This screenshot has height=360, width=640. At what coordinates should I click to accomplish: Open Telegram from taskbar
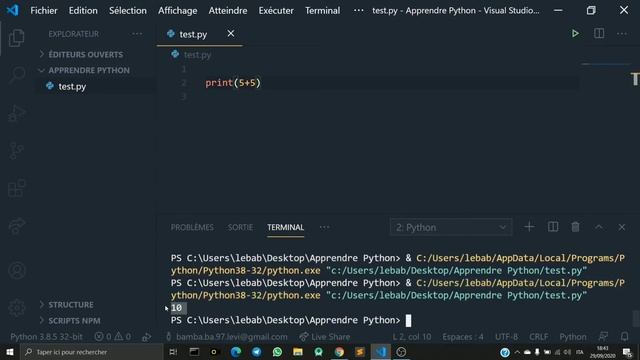point(256,352)
